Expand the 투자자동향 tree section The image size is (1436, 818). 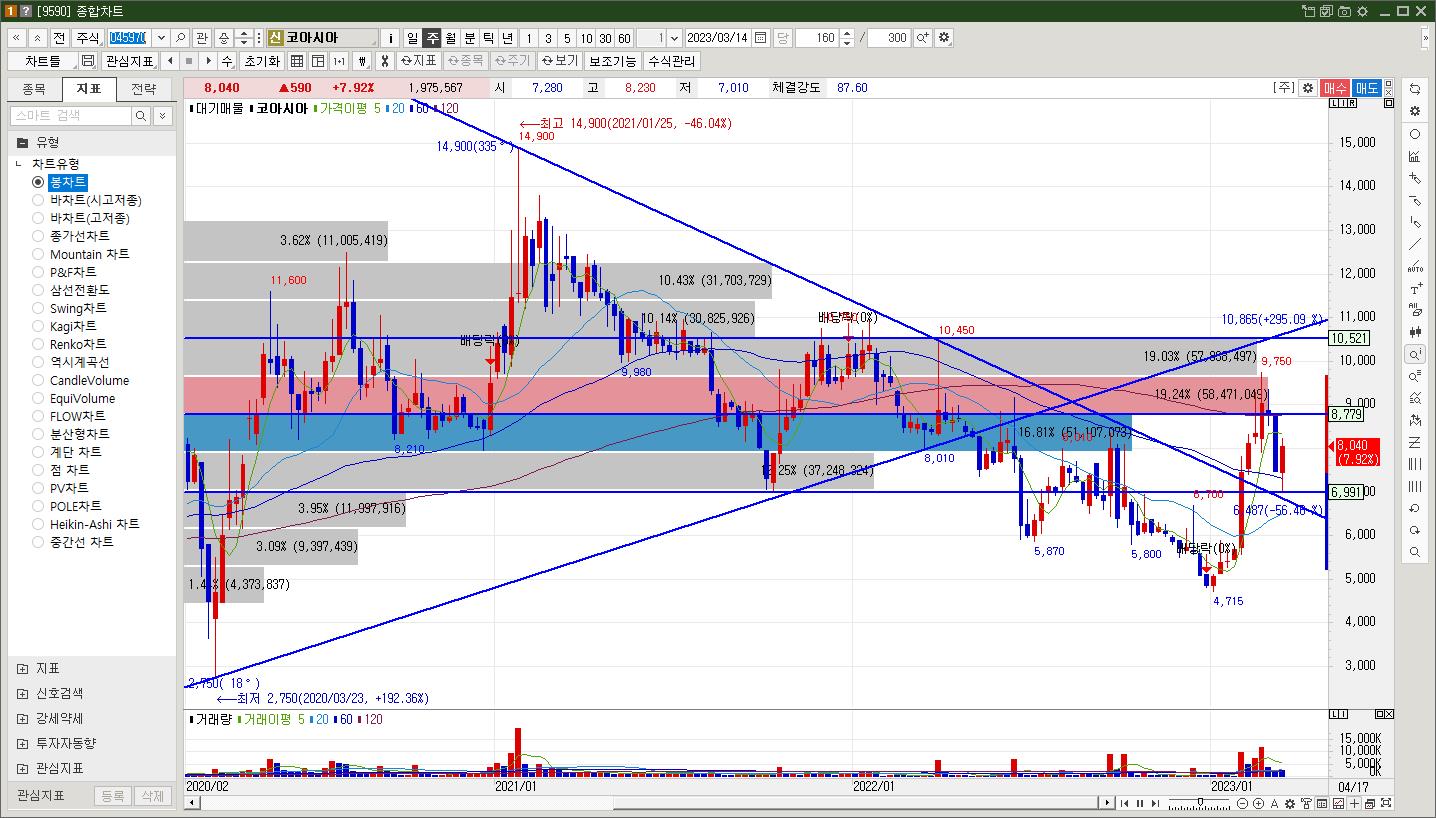pyautogui.click(x=22, y=743)
